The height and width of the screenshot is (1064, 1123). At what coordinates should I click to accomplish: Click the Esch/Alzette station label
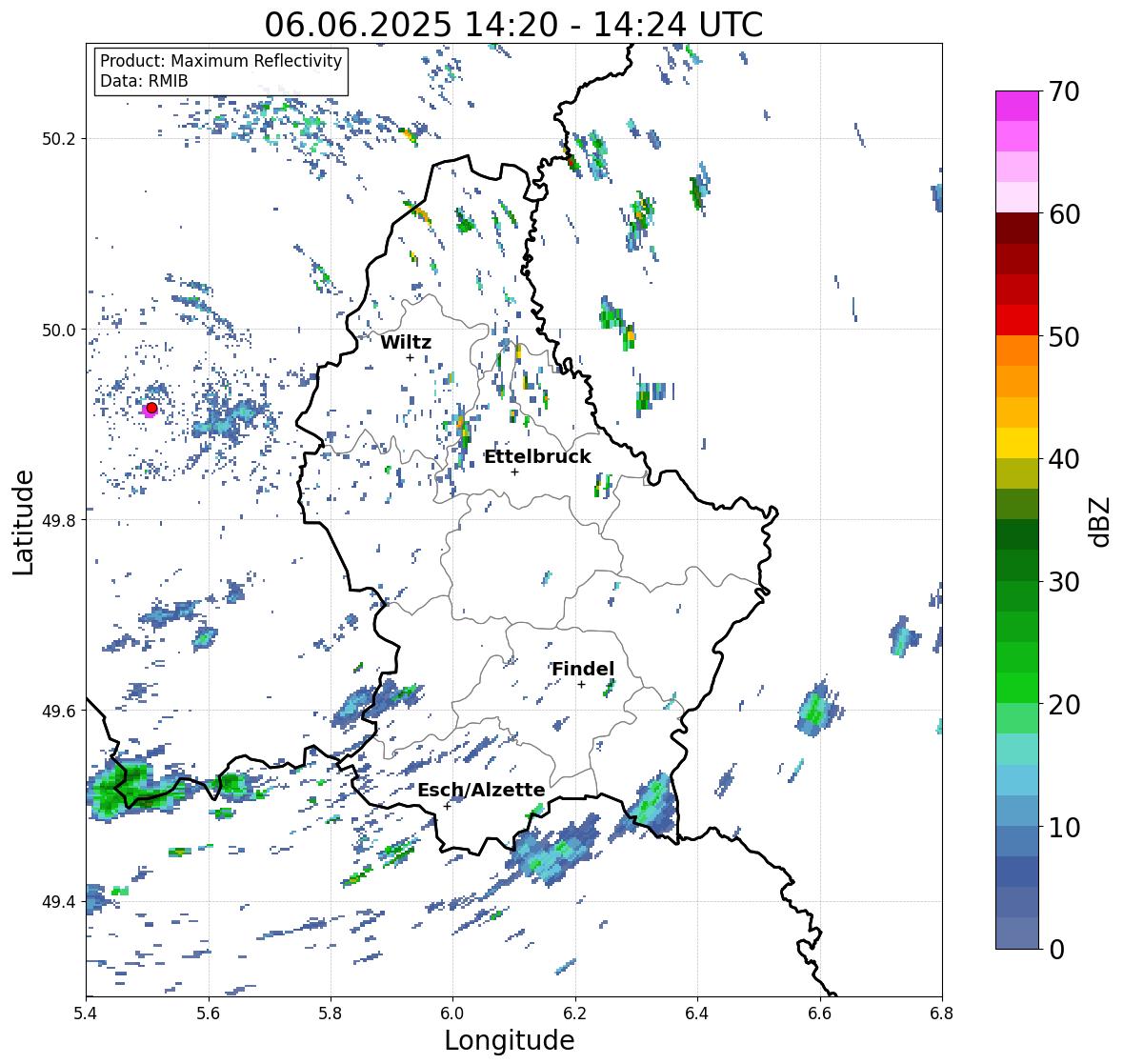[x=481, y=790]
